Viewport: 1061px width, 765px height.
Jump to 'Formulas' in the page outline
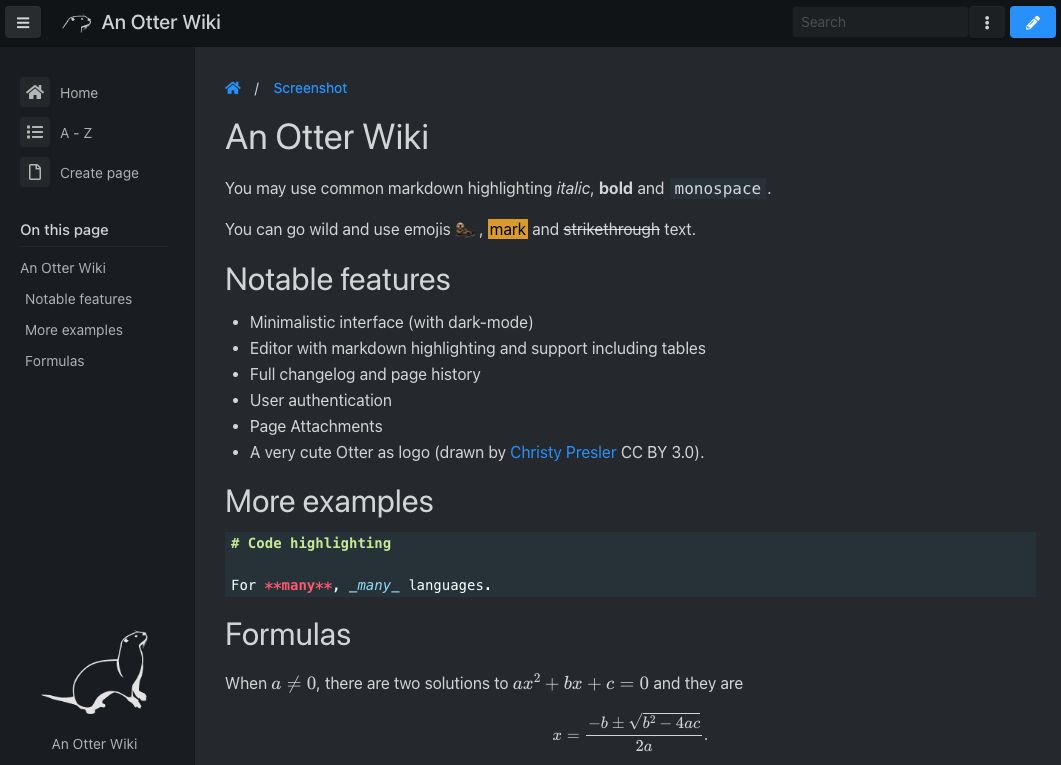54,361
